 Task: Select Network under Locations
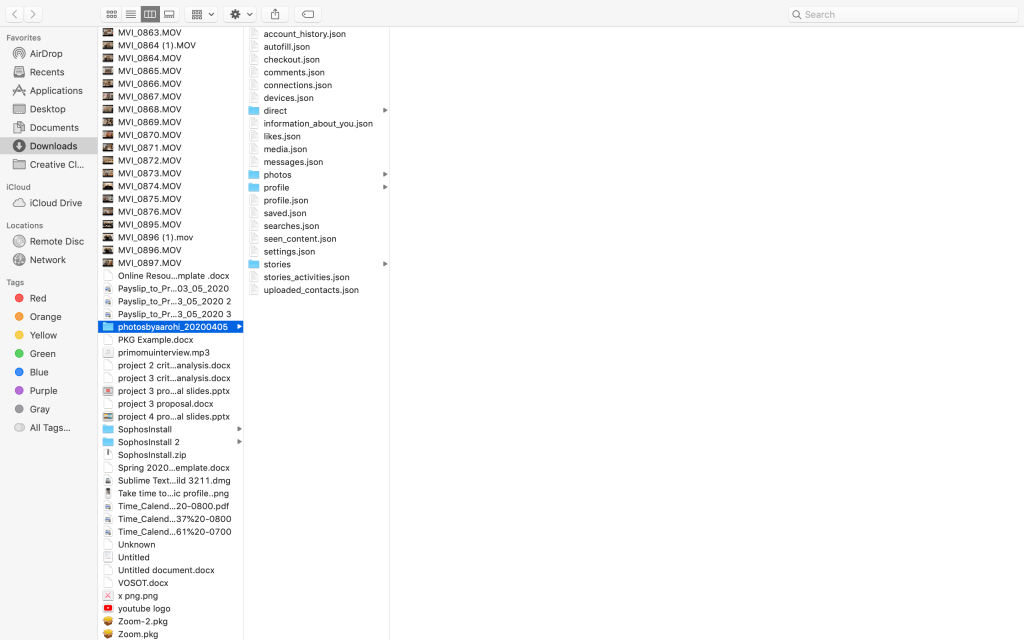point(47,260)
